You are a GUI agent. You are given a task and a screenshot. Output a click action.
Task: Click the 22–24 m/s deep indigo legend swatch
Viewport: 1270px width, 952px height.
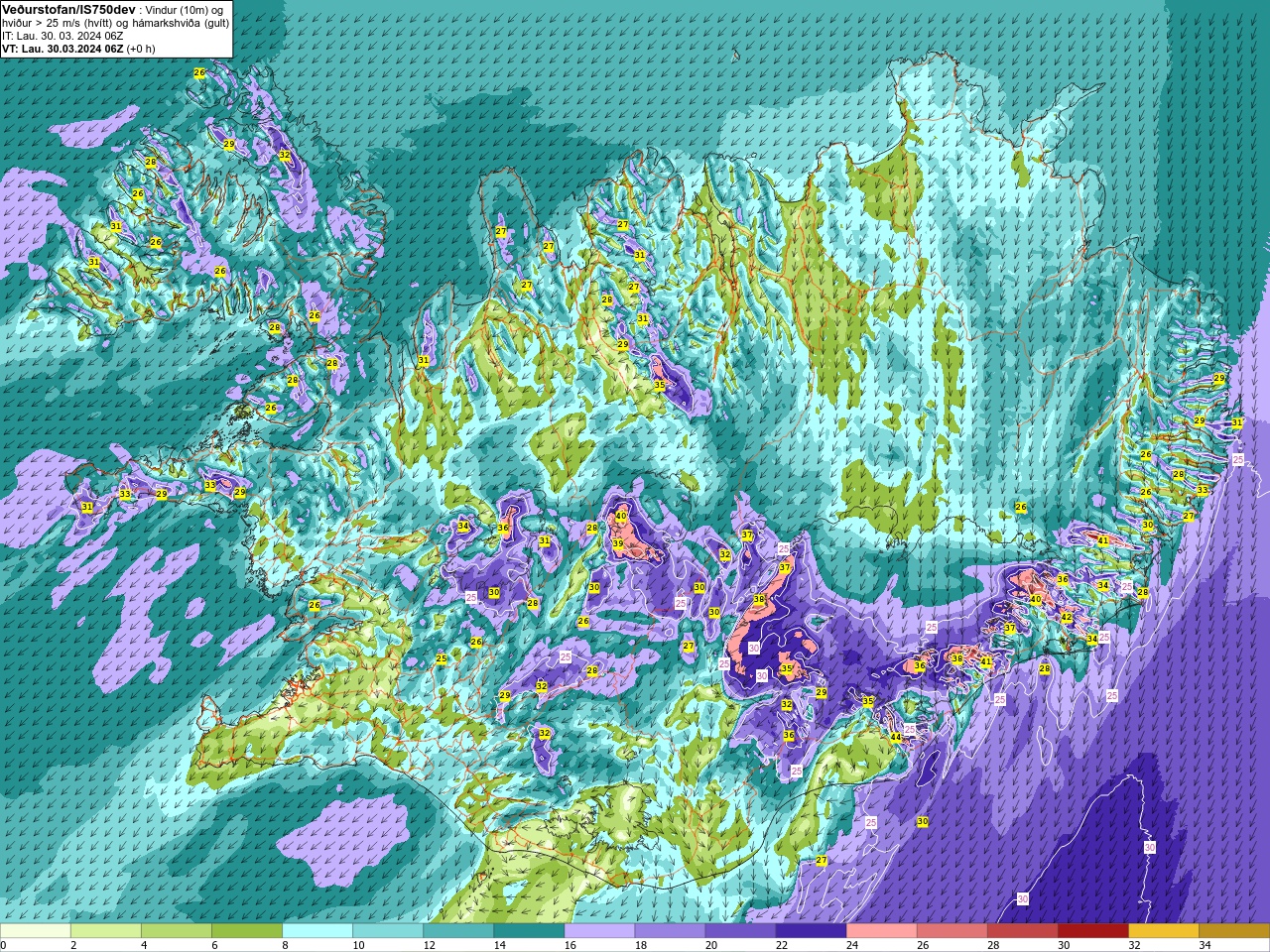click(x=811, y=931)
